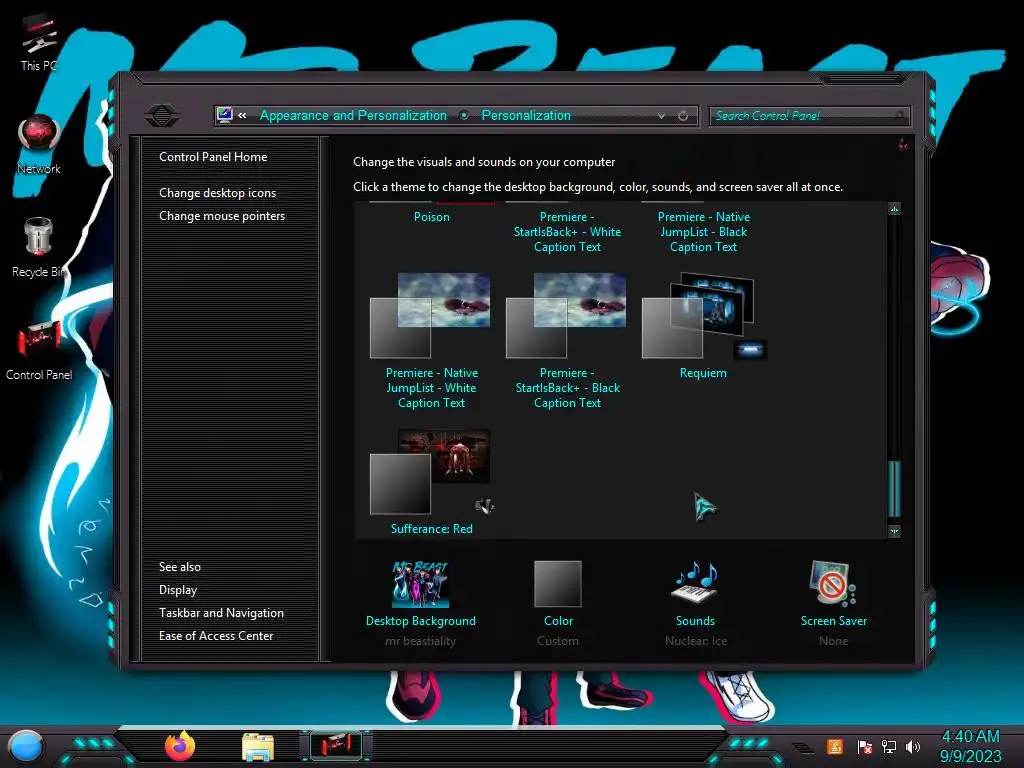Screen dimensions: 1024x768
Task: Open Change mouse pointers link
Action: tap(222, 216)
